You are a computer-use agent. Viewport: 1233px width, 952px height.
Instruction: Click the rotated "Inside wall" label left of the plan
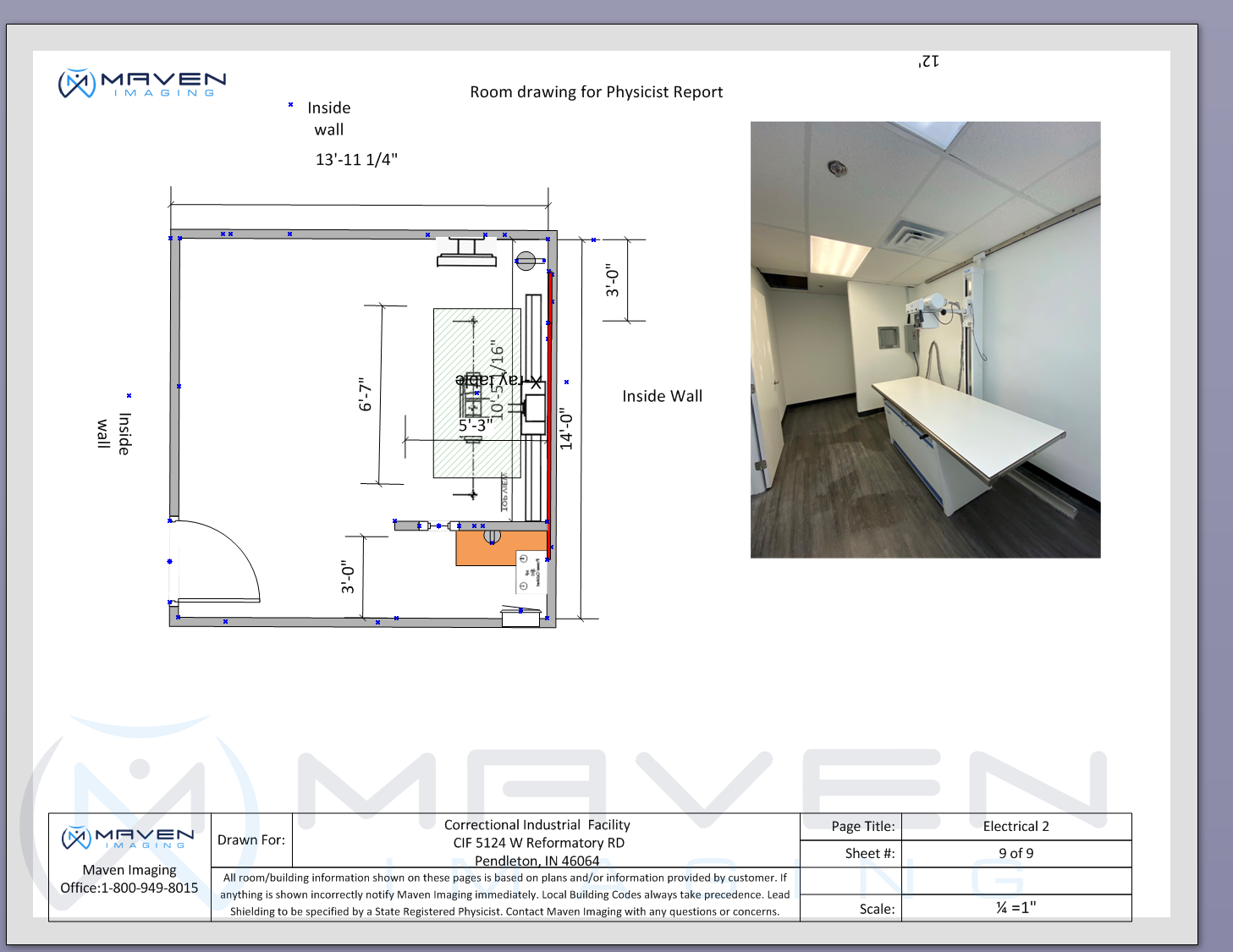coord(114,434)
